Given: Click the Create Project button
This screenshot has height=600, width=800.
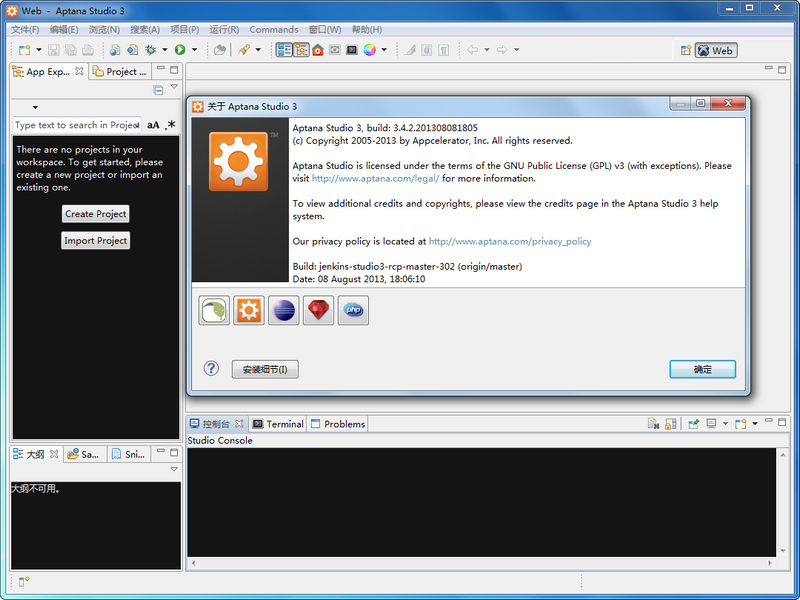Looking at the screenshot, I should pyautogui.click(x=95, y=213).
